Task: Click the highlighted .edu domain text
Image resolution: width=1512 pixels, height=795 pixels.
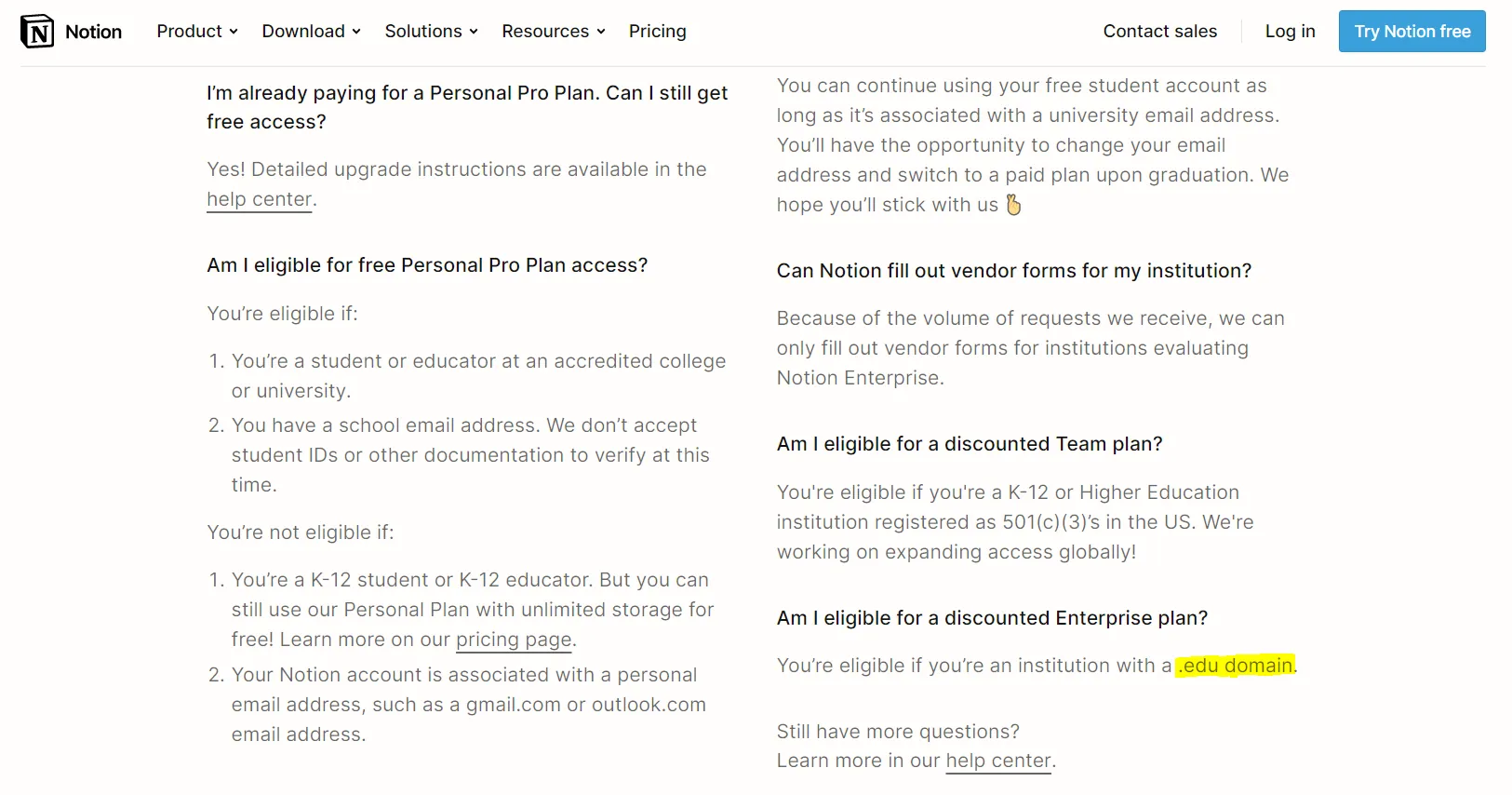Action: tap(1235, 666)
